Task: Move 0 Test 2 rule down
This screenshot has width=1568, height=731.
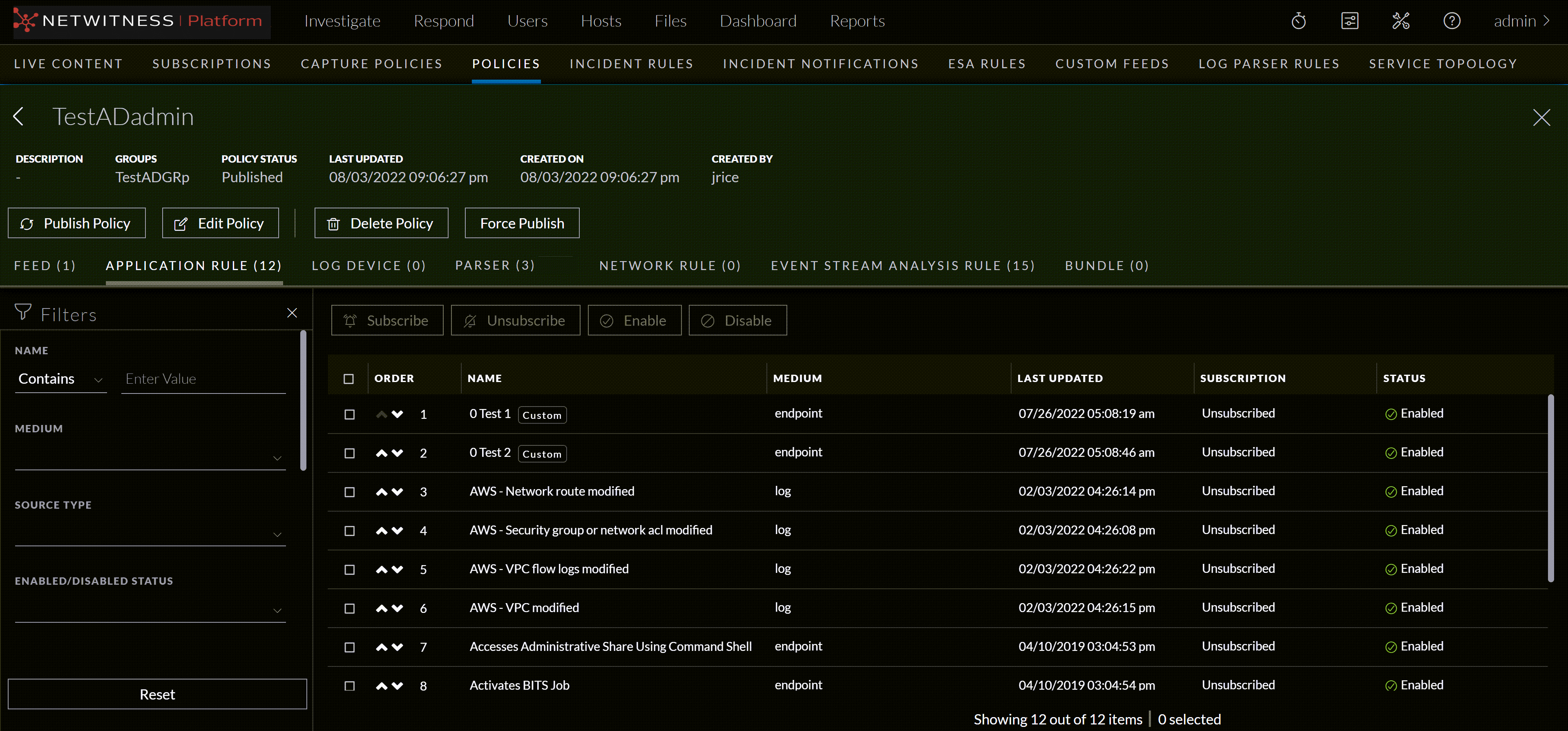Action: (398, 453)
